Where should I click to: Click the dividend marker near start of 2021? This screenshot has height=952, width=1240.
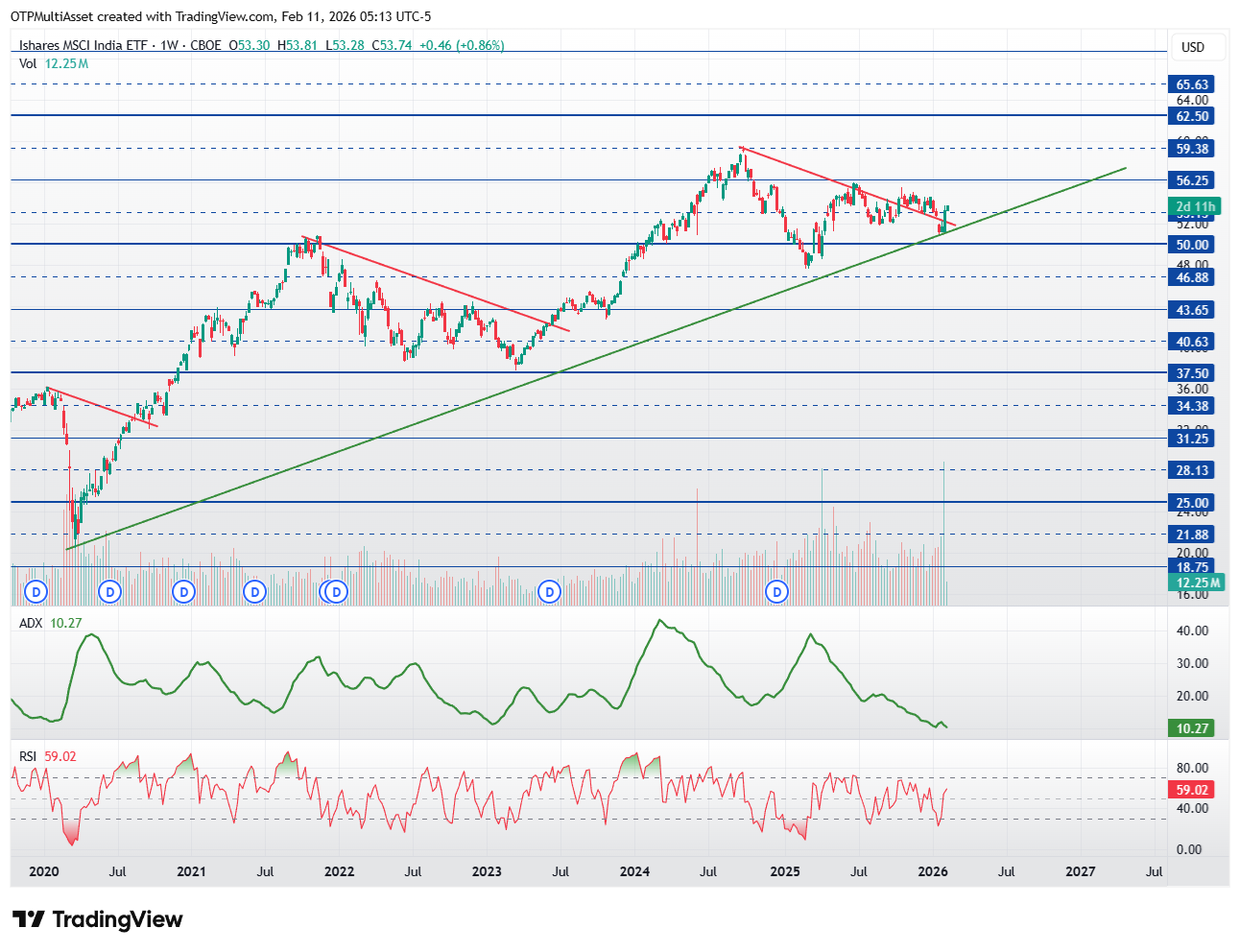pyautogui.click(x=183, y=592)
